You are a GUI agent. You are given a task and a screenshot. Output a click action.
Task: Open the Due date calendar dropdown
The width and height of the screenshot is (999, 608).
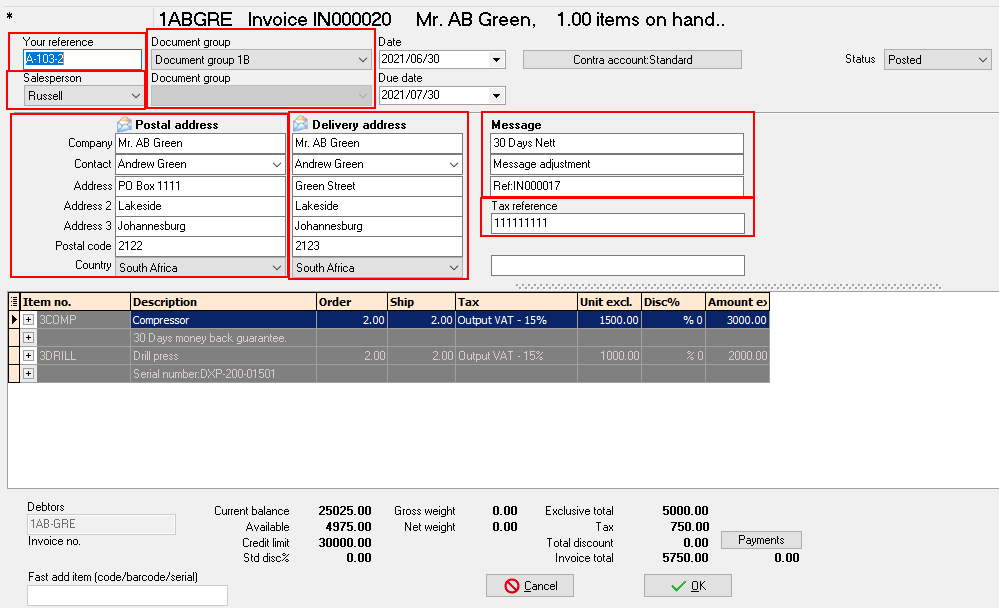(x=497, y=96)
